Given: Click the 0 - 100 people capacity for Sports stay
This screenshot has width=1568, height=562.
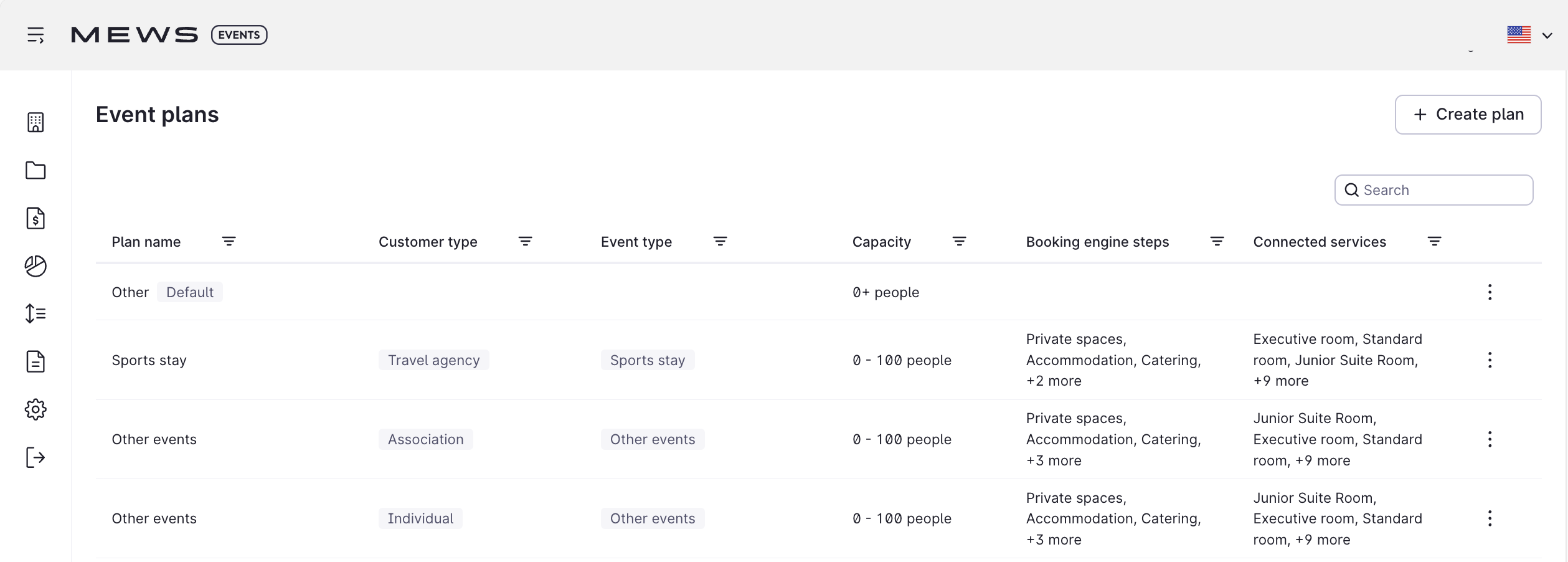Looking at the screenshot, I should pyautogui.click(x=902, y=360).
